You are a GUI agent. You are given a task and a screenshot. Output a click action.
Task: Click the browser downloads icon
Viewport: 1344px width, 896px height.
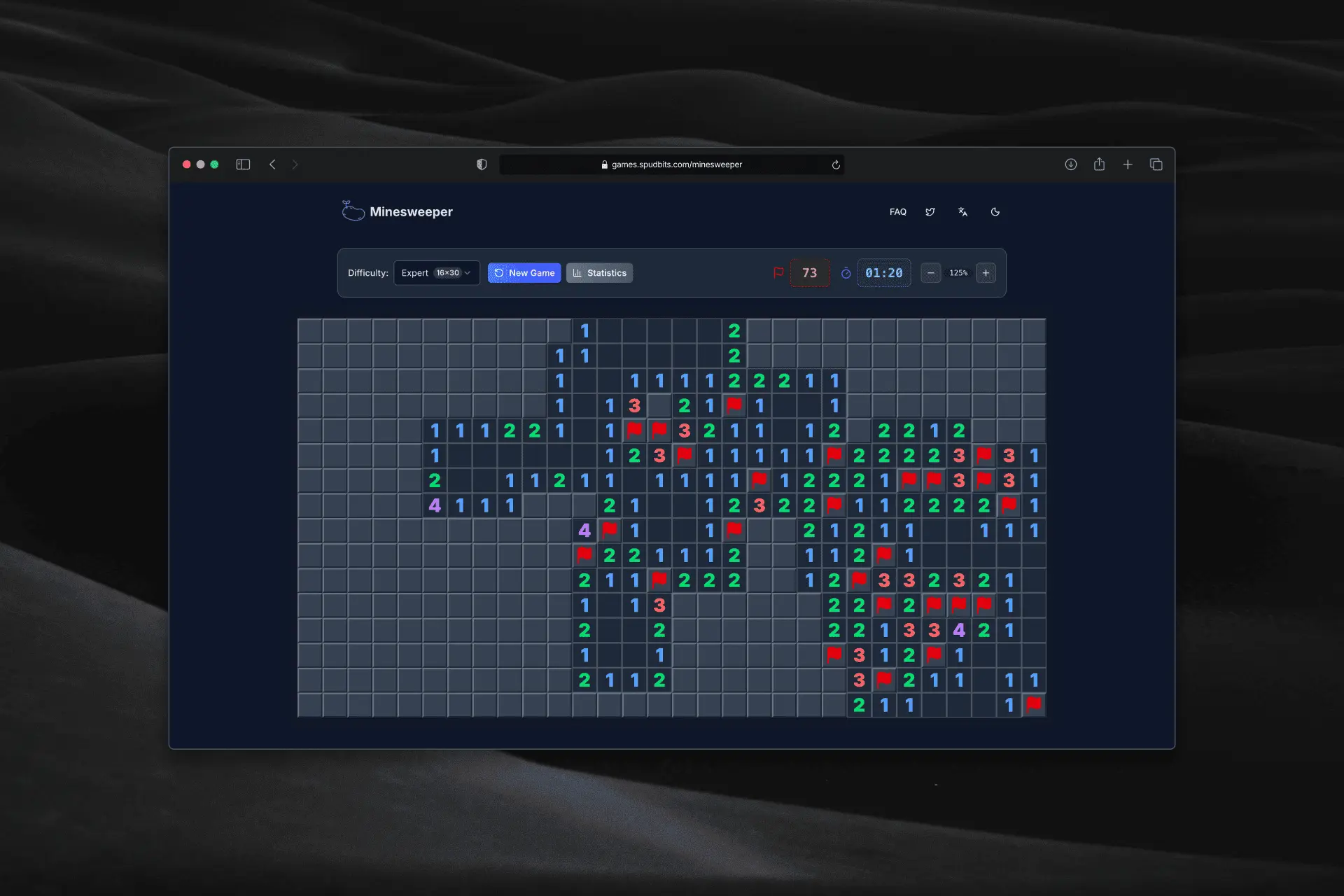pos(1071,164)
